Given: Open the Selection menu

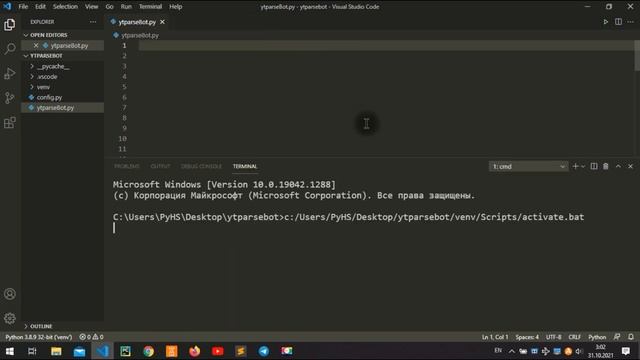Looking at the screenshot, I should (65, 7).
